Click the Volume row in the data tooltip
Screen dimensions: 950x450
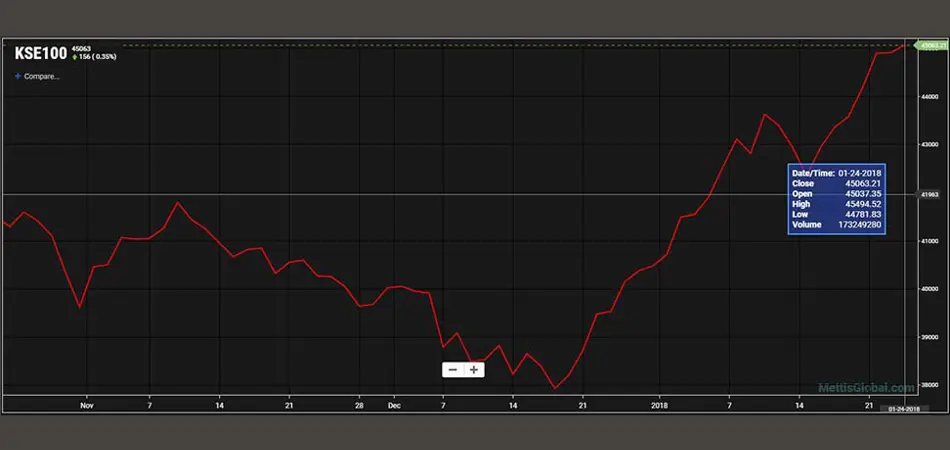point(834,225)
